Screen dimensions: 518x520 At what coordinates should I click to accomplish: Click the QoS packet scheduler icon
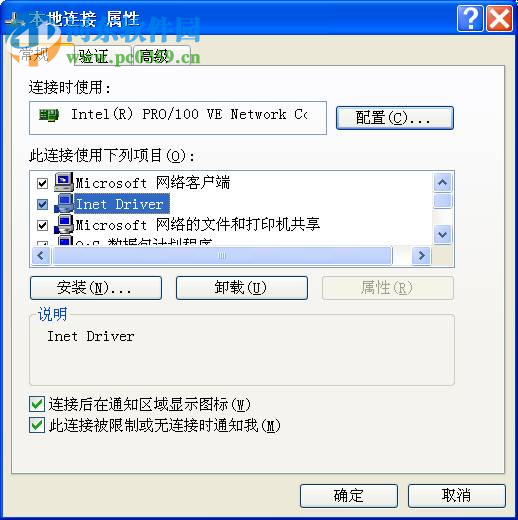pyautogui.click(x=65, y=241)
